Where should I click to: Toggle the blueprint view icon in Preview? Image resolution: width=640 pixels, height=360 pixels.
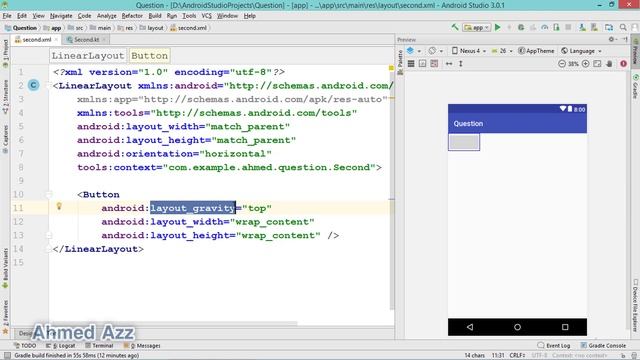pyautogui.click(x=422, y=64)
